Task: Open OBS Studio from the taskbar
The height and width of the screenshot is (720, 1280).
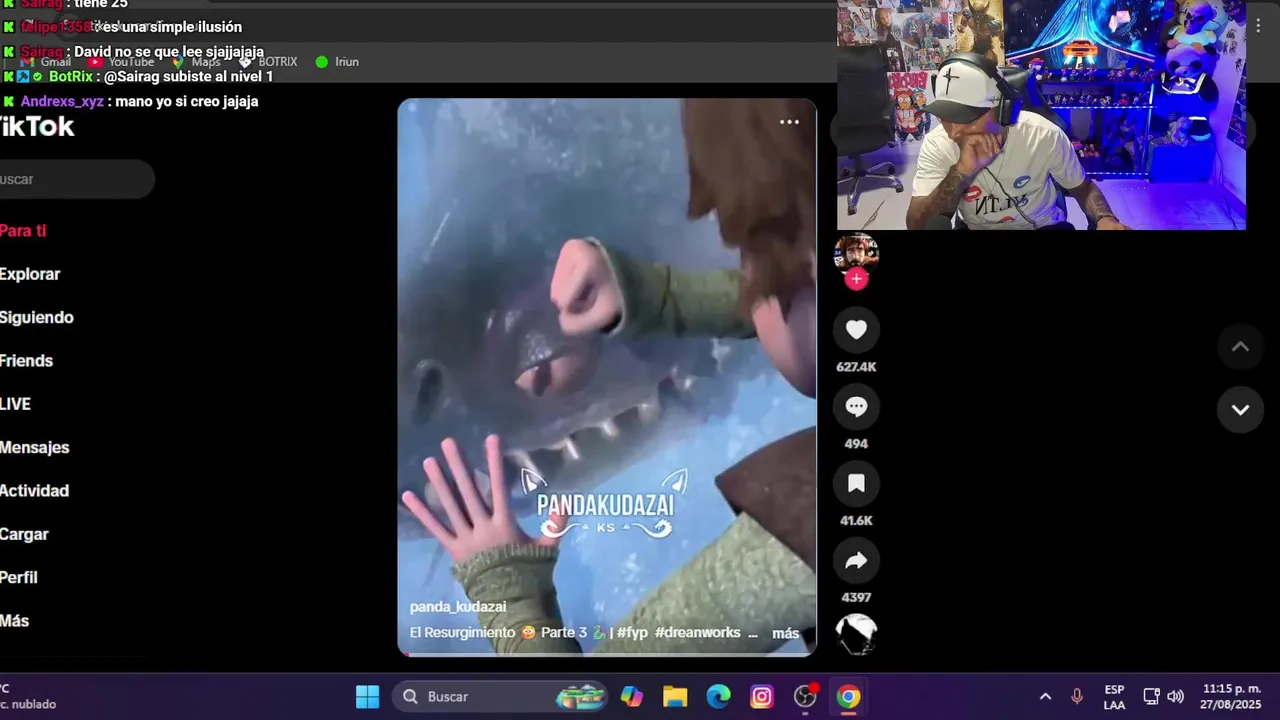Action: [x=805, y=696]
